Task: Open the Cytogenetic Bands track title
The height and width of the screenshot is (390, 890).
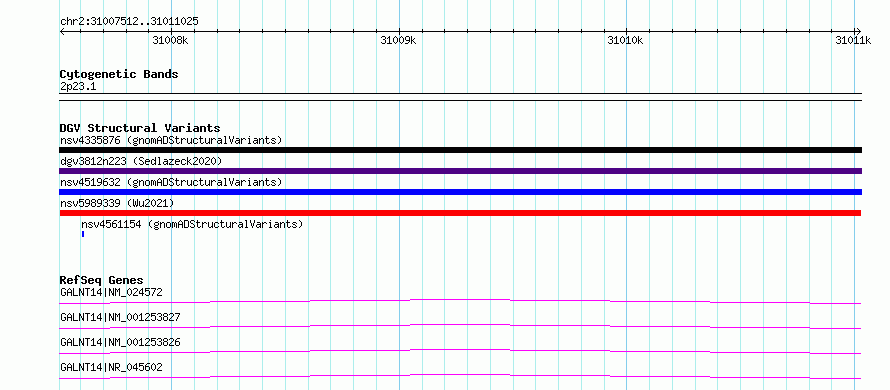Action: tap(119, 74)
